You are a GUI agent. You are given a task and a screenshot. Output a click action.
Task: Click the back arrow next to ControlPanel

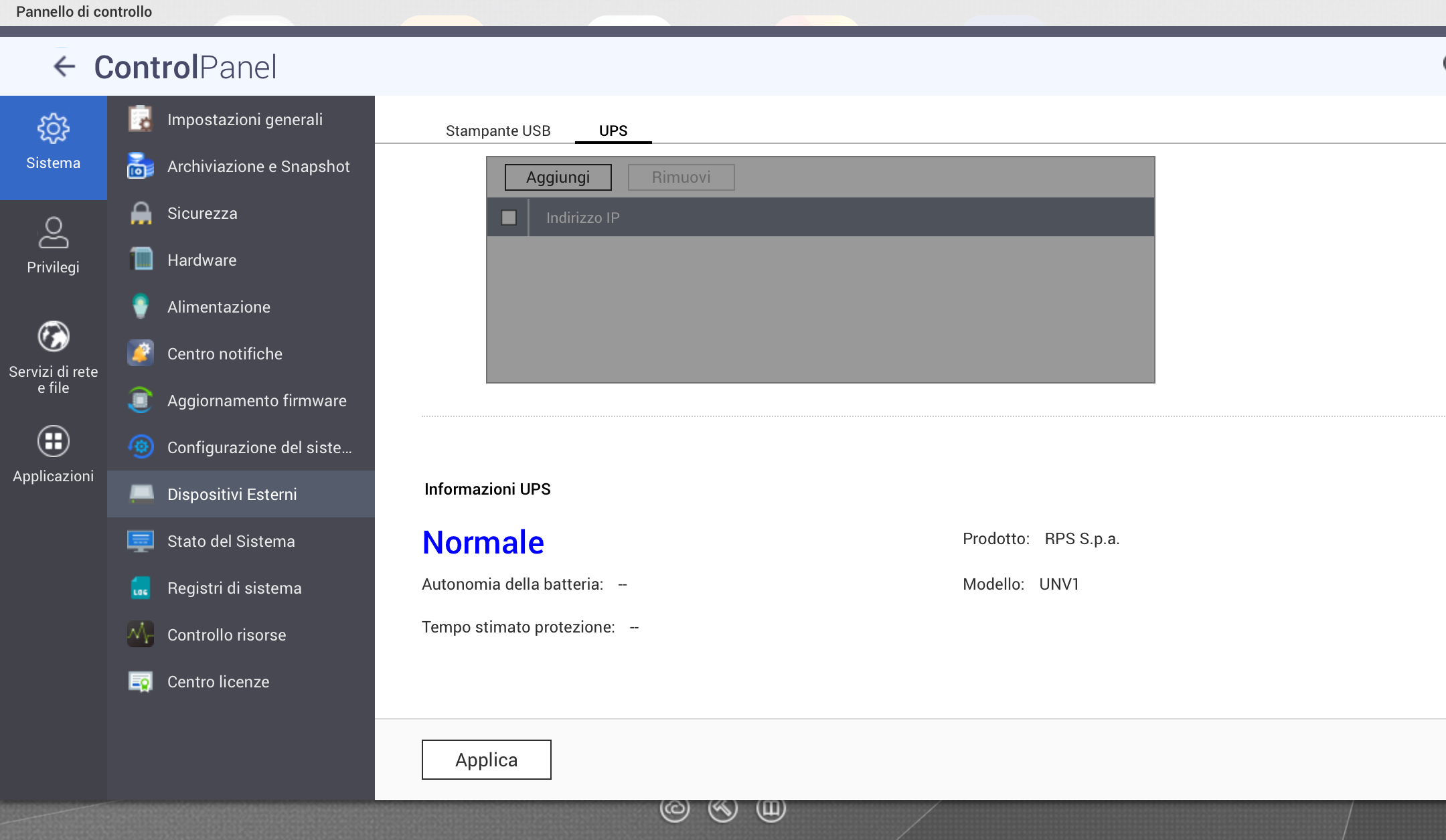tap(64, 66)
